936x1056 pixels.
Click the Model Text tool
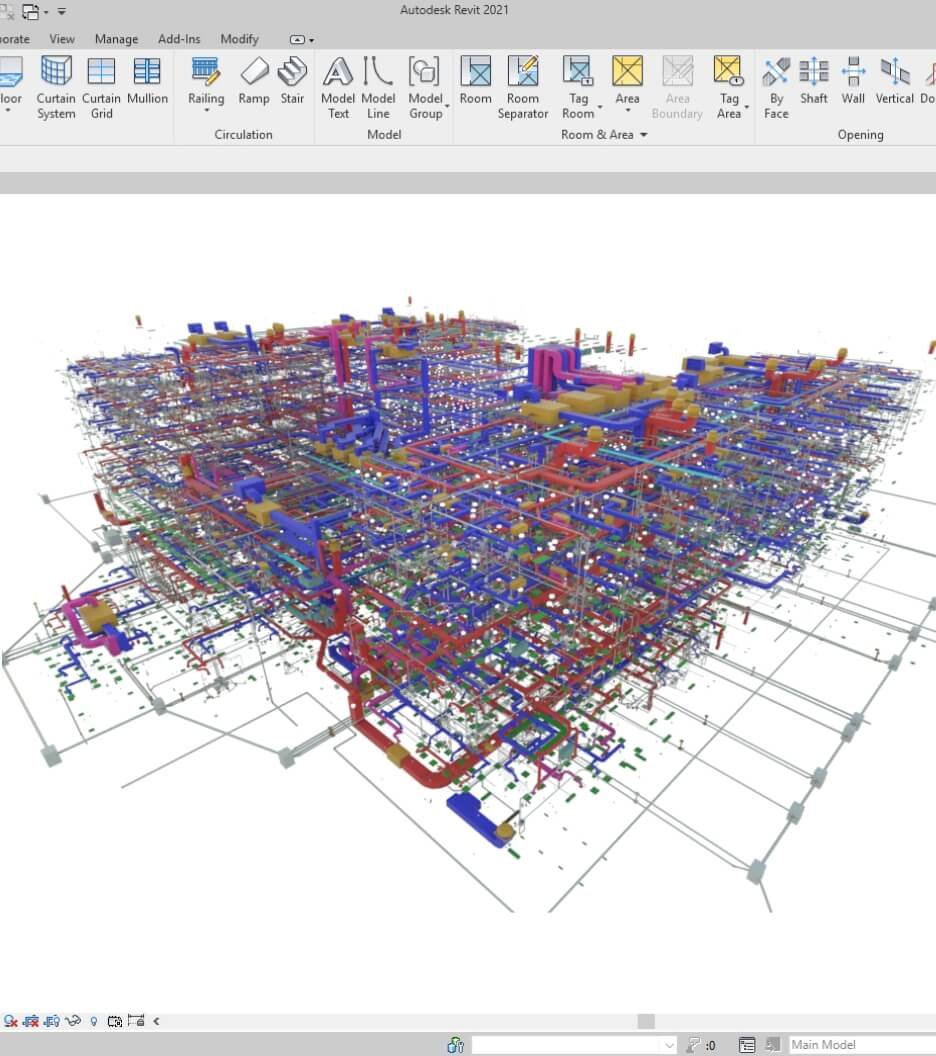tap(338, 87)
